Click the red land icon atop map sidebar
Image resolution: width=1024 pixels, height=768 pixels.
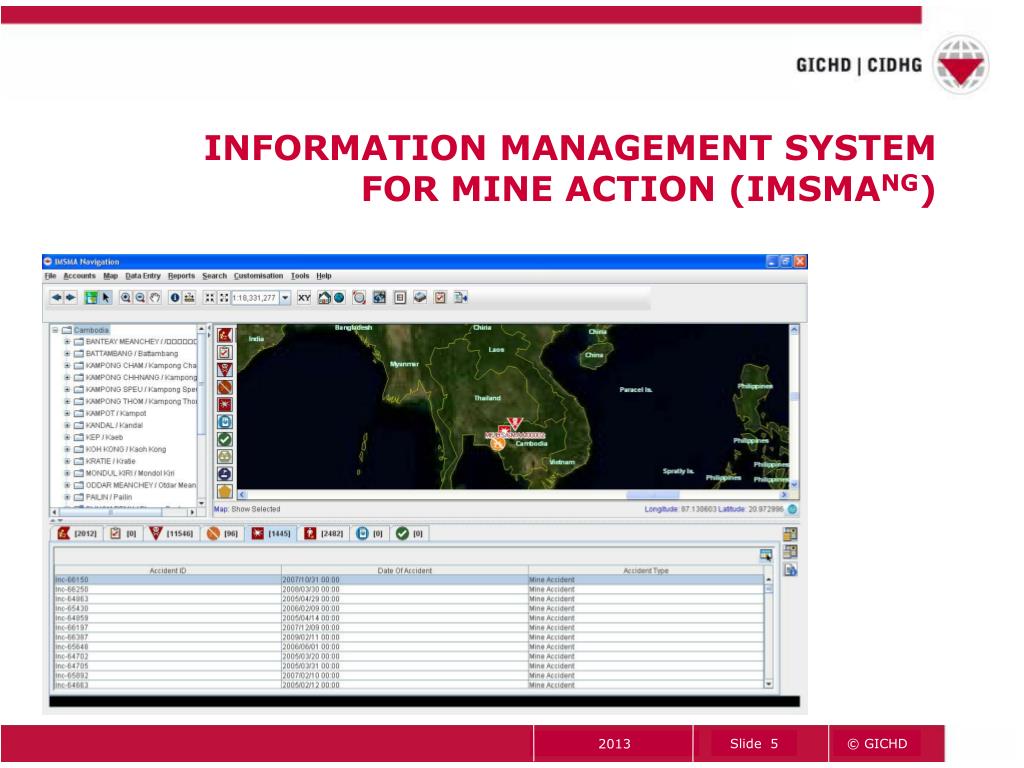coord(225,335)
